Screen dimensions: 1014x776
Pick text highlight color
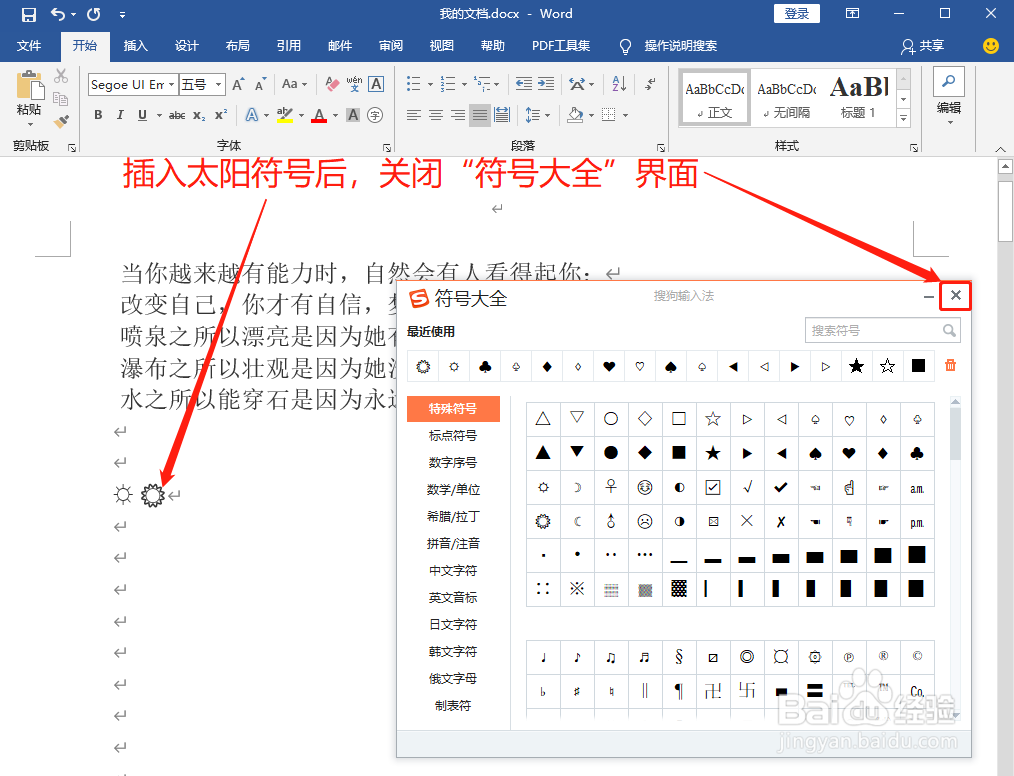(285, 115)
